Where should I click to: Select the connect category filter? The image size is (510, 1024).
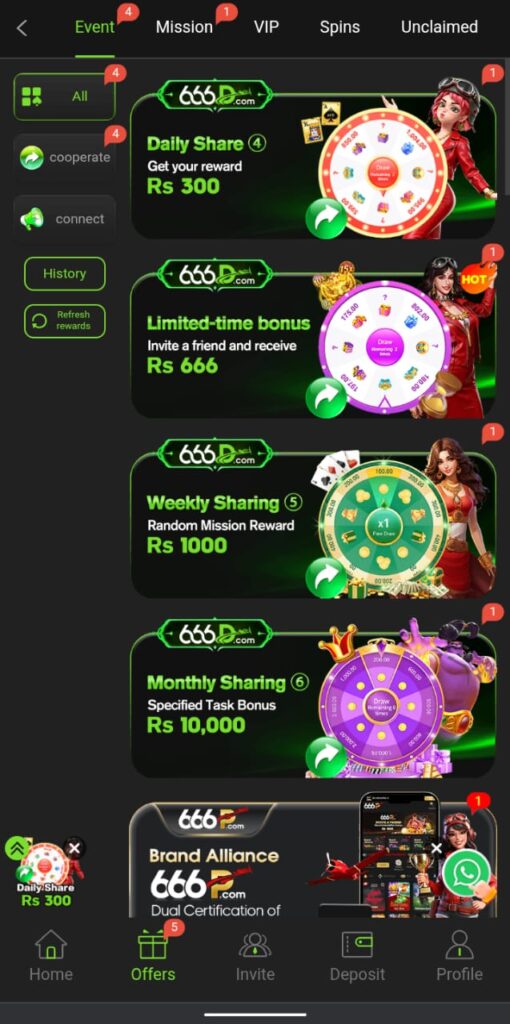coord(65,219)
